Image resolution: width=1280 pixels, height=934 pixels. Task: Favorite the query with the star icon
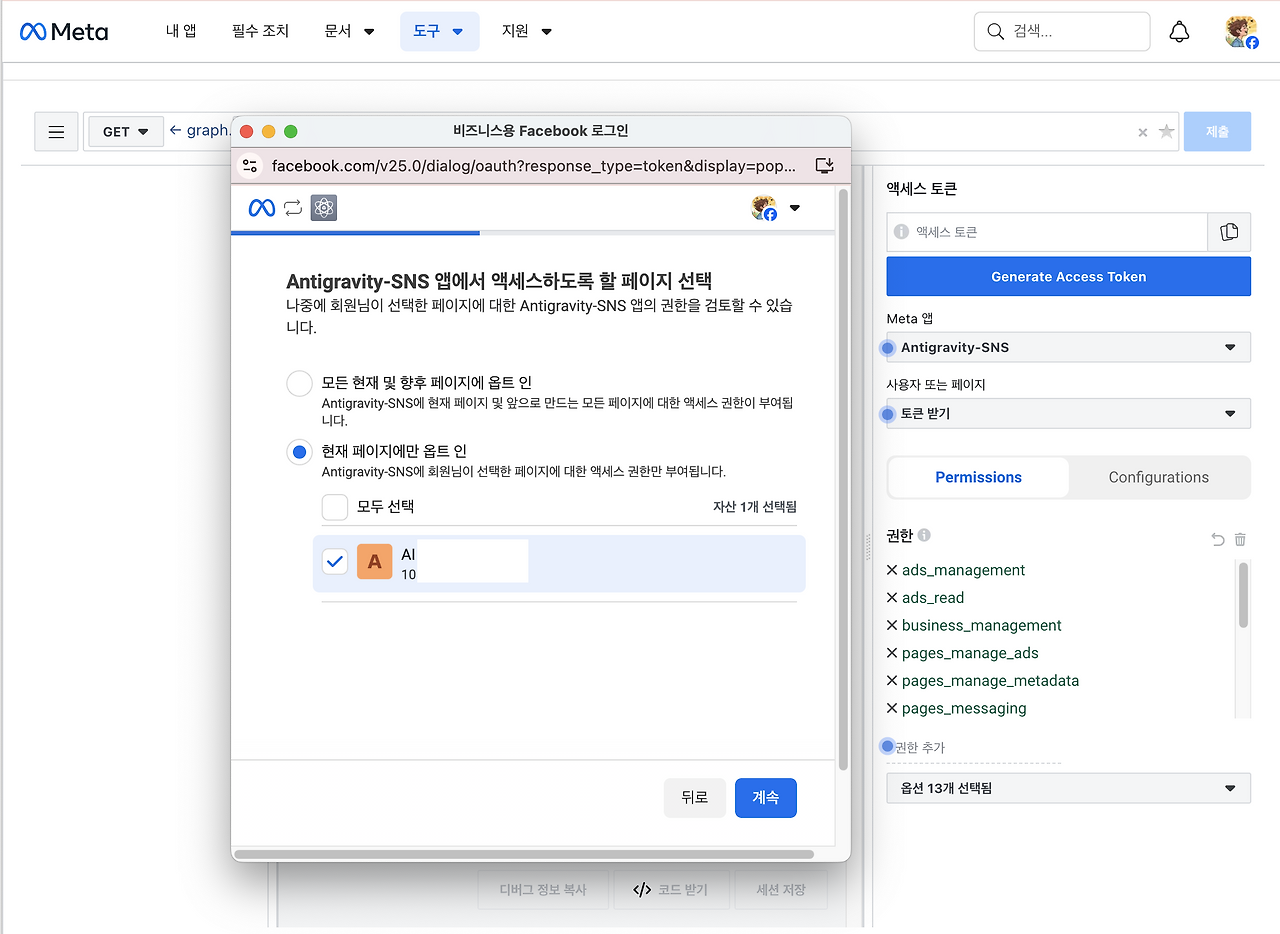point(1166,132)
